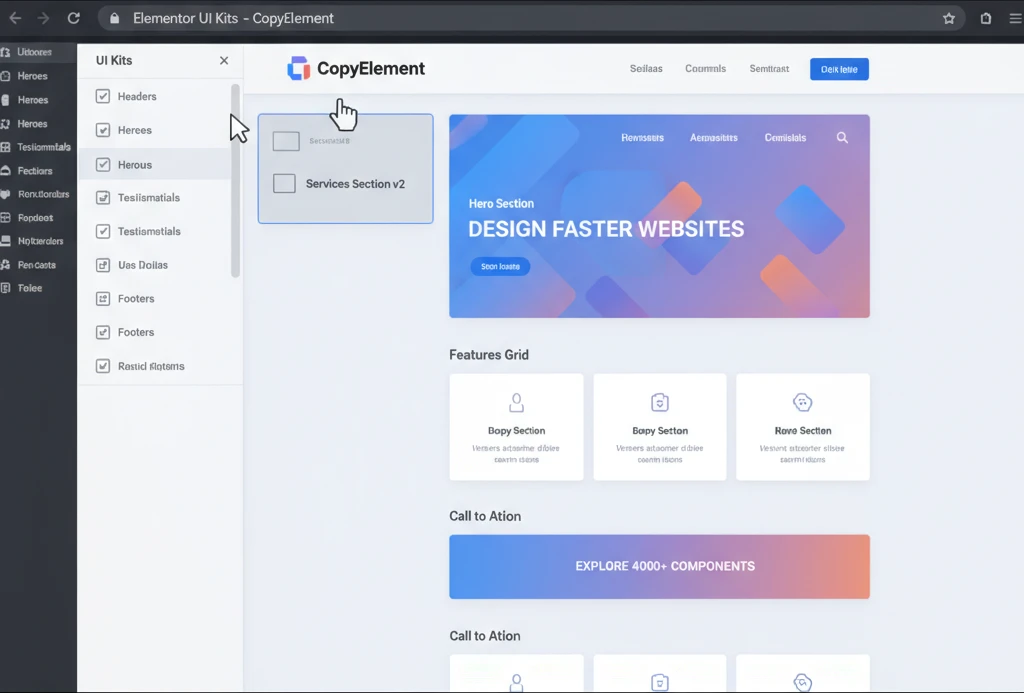Uncheck the Headers checkbox
The width and height of the screenshot is (1024, 693).
101,96
